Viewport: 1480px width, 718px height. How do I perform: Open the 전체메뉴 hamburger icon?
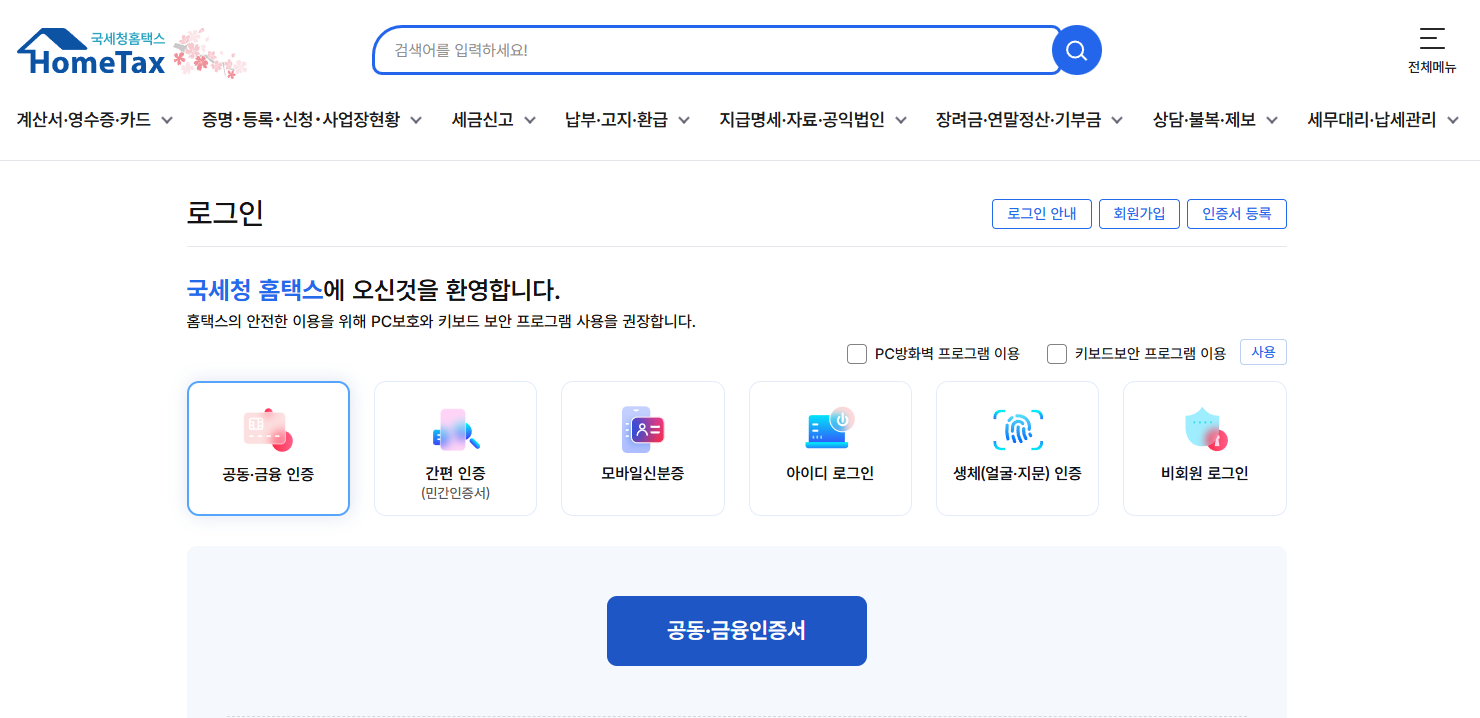tap(1431, 38)
